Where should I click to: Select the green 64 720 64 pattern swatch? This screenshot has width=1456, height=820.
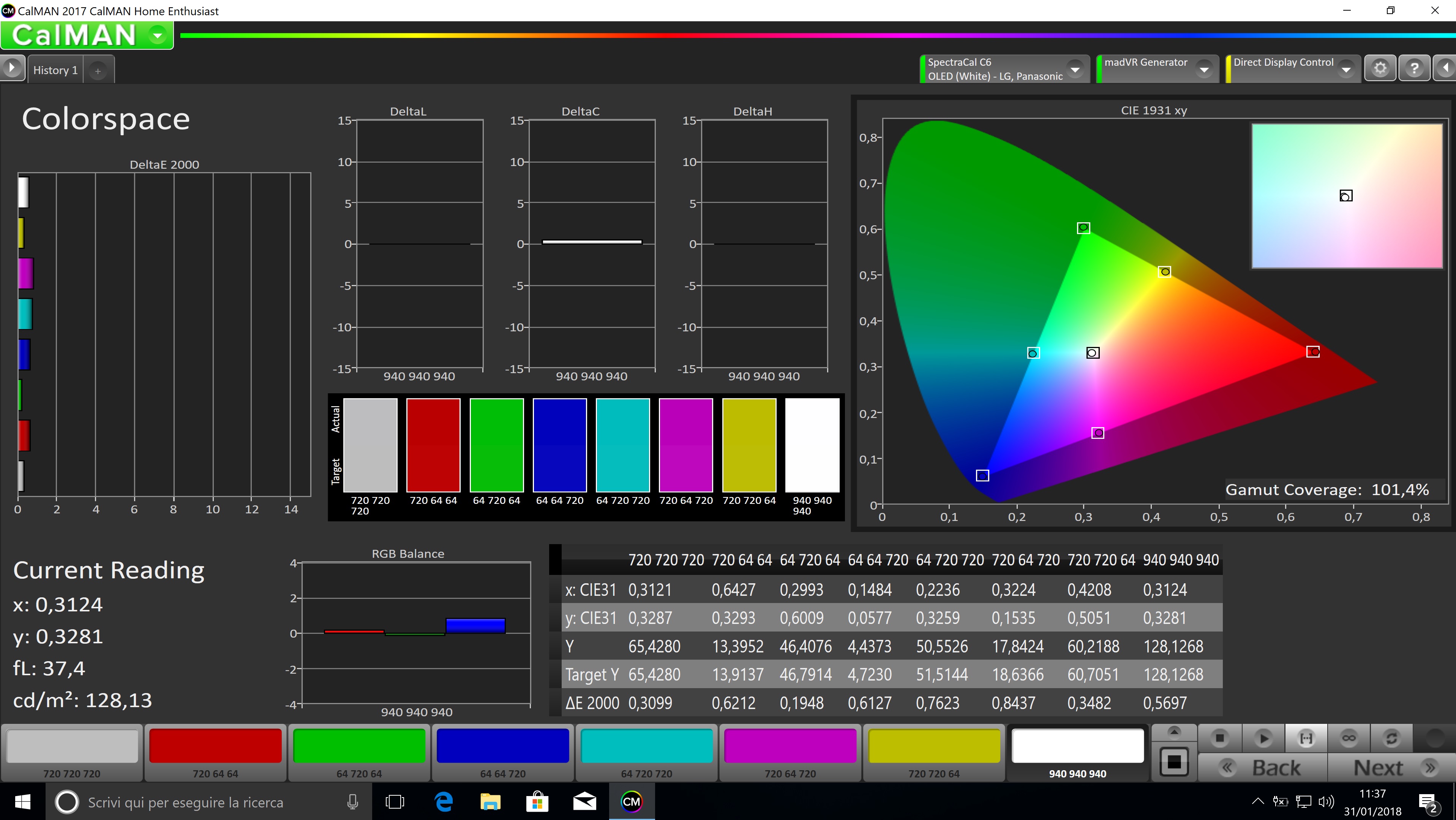coord(359,753)
